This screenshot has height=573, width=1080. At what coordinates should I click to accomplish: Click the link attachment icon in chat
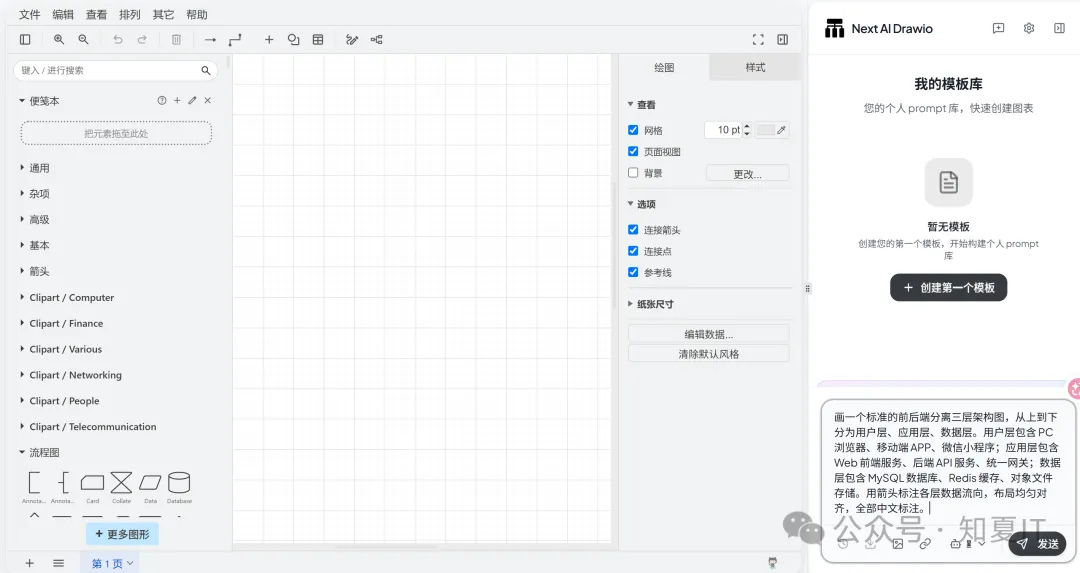click(925, 543)
